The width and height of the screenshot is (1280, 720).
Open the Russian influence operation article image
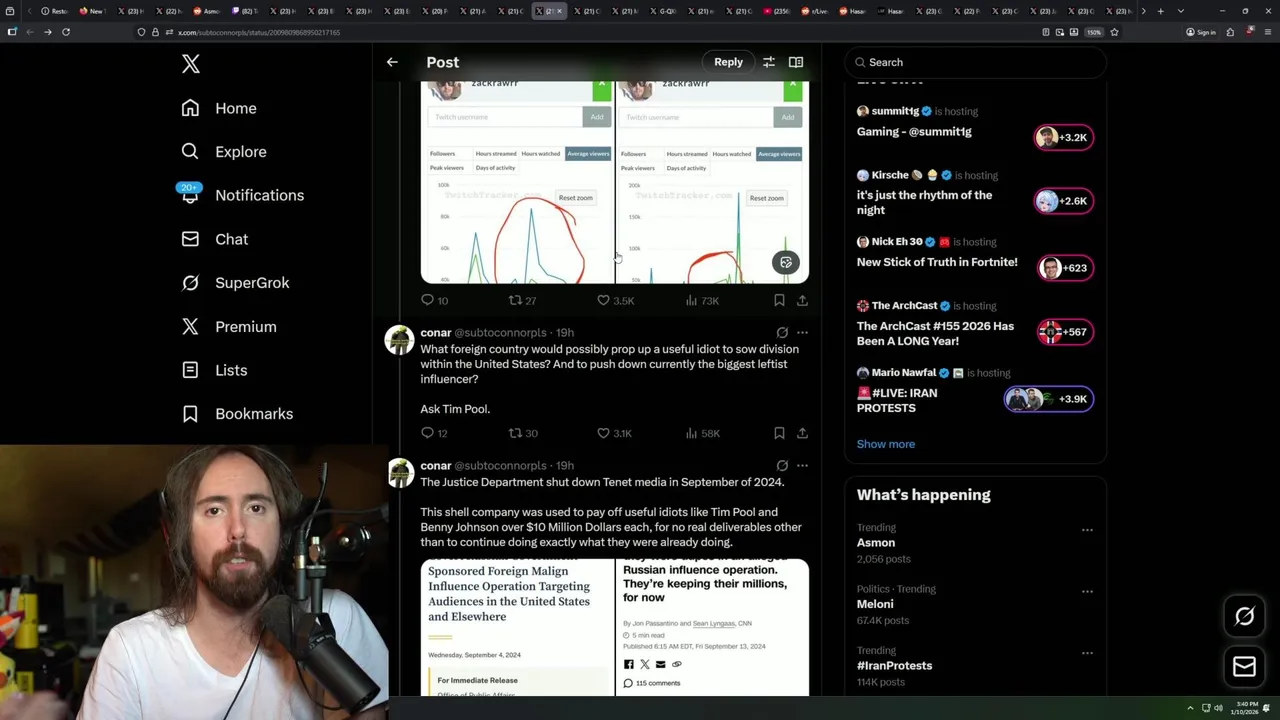click(x=712, y=627)
